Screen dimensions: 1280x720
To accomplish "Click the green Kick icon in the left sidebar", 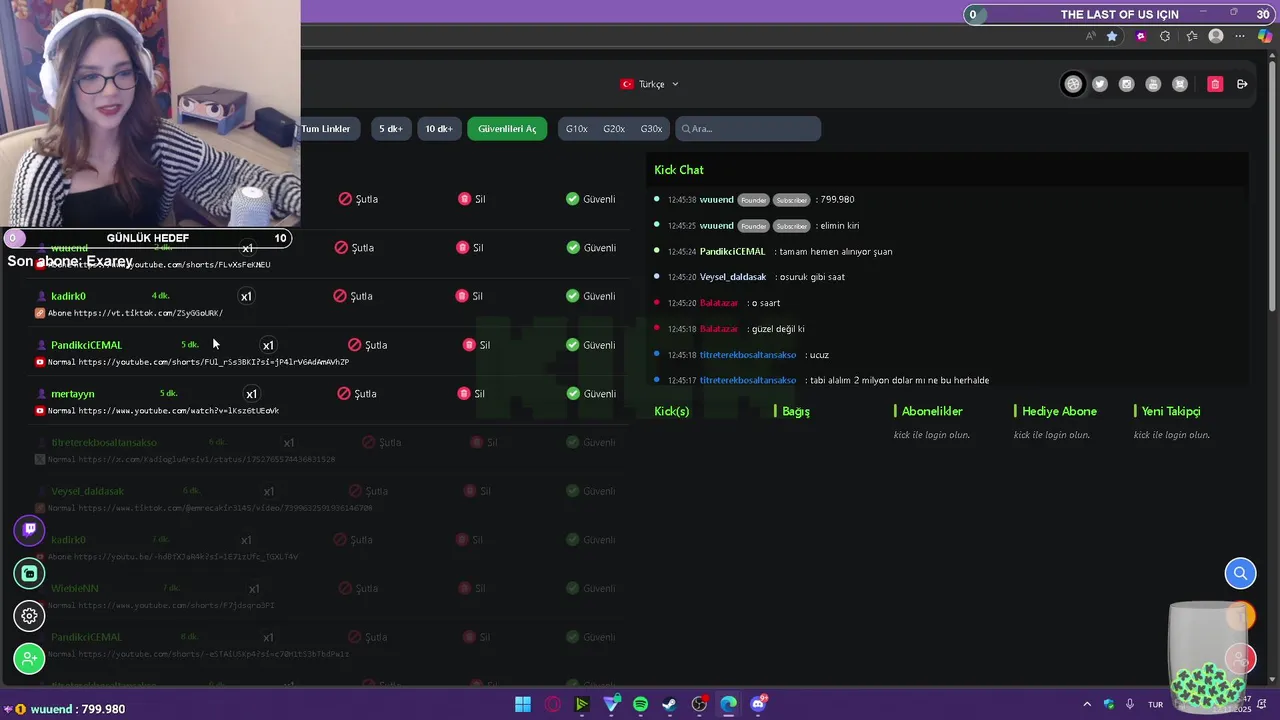I will pos(29,573).
